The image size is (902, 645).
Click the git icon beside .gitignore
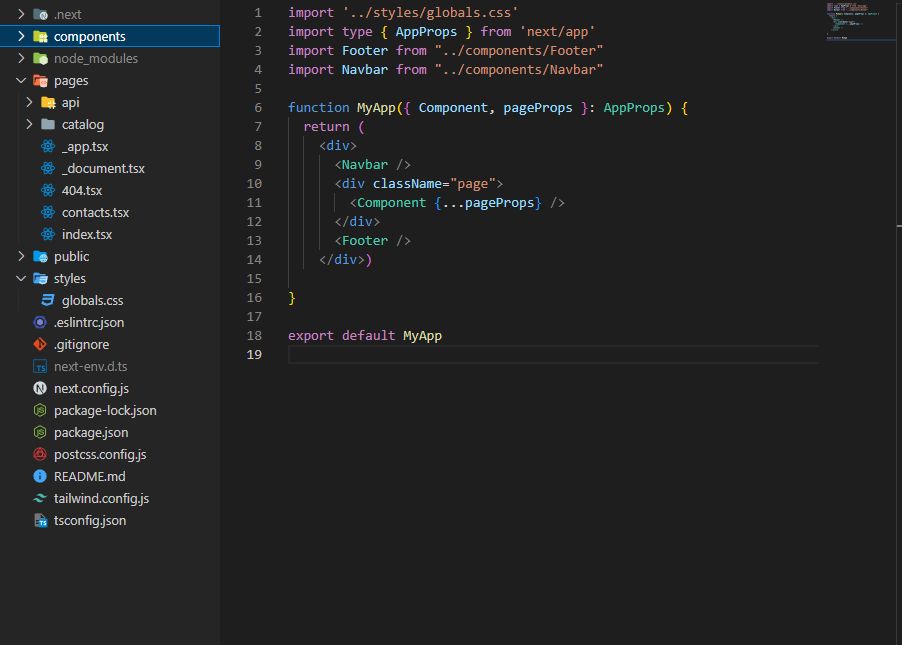[40, 344]
